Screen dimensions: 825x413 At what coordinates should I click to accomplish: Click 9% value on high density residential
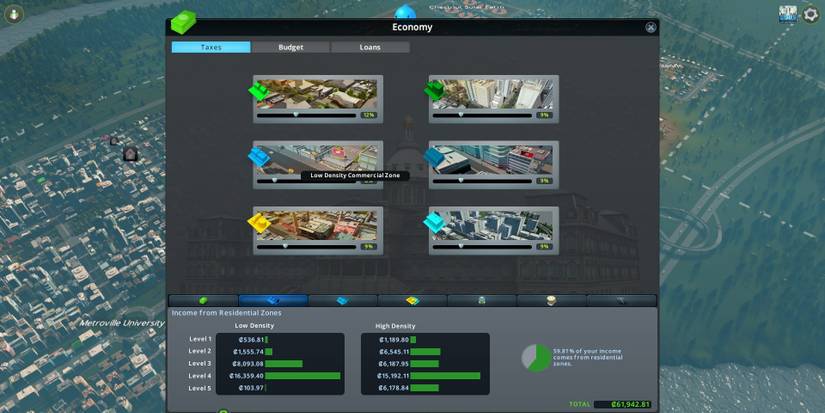tap(544, 115)
